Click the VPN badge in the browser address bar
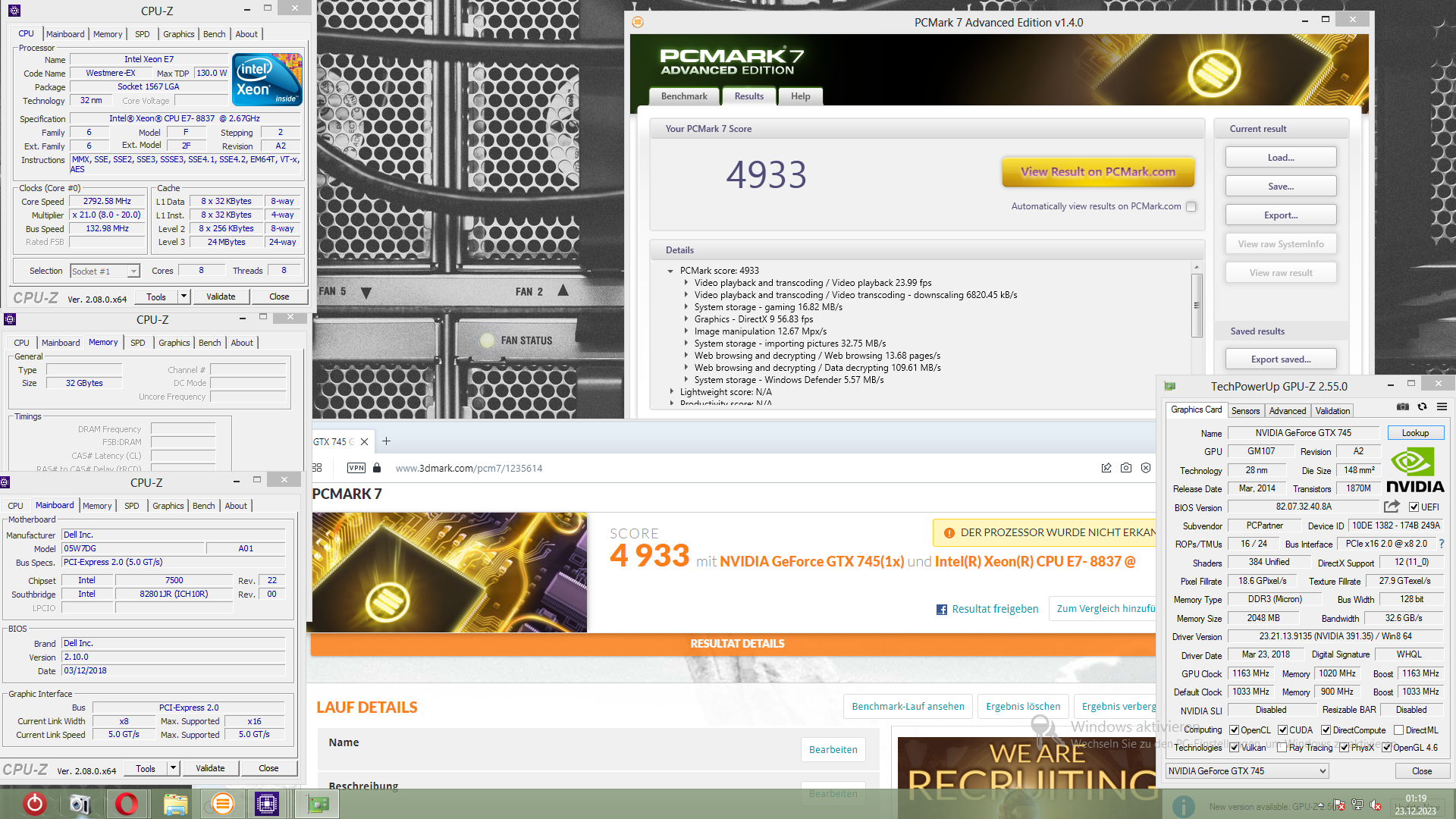Image resolution: width=1456 pixels, height=819 pixels. coord(356,468)
